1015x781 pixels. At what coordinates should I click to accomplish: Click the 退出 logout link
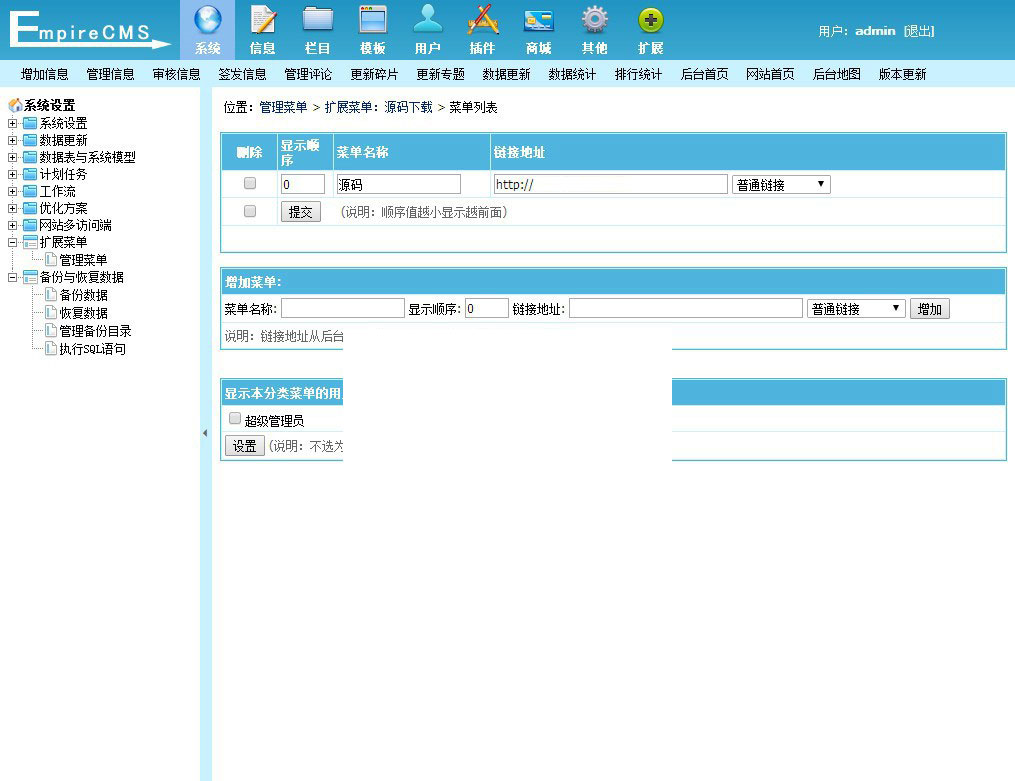[x=918, y=31]
